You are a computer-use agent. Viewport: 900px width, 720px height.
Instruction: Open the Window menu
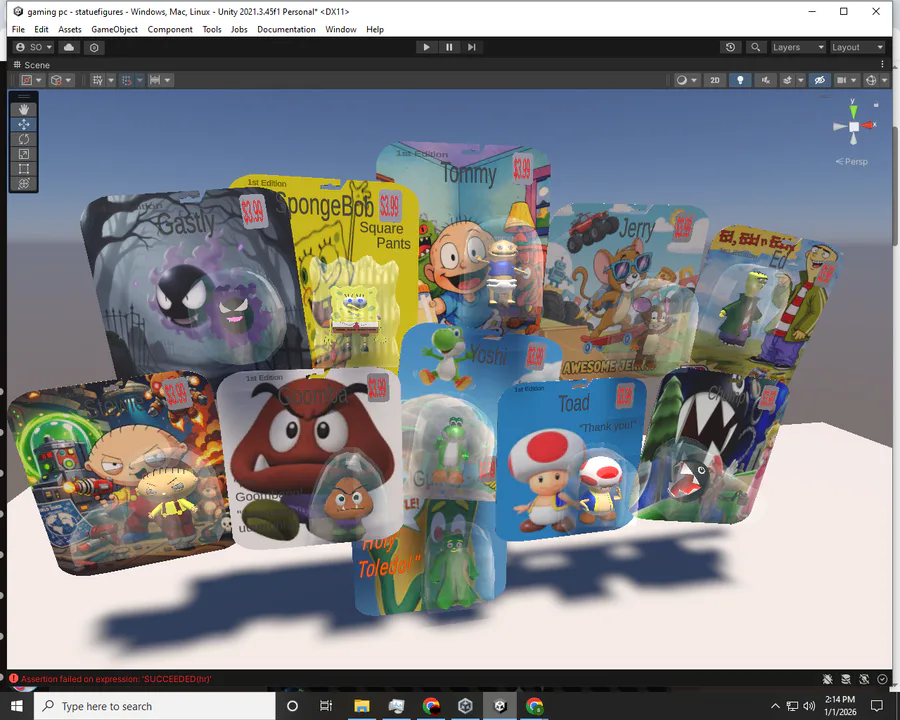(340, 29)
